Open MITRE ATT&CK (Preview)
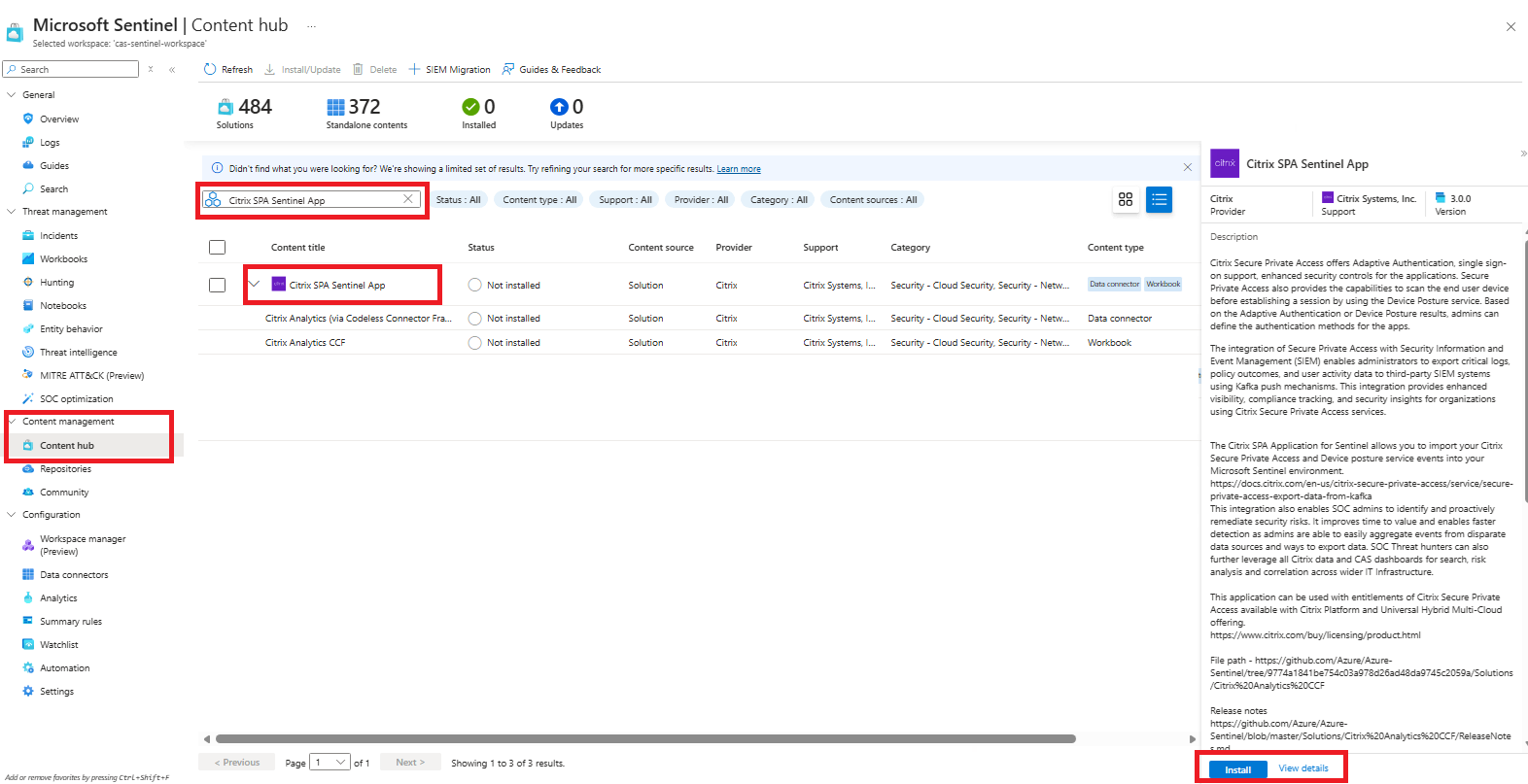 click(91, 376)
